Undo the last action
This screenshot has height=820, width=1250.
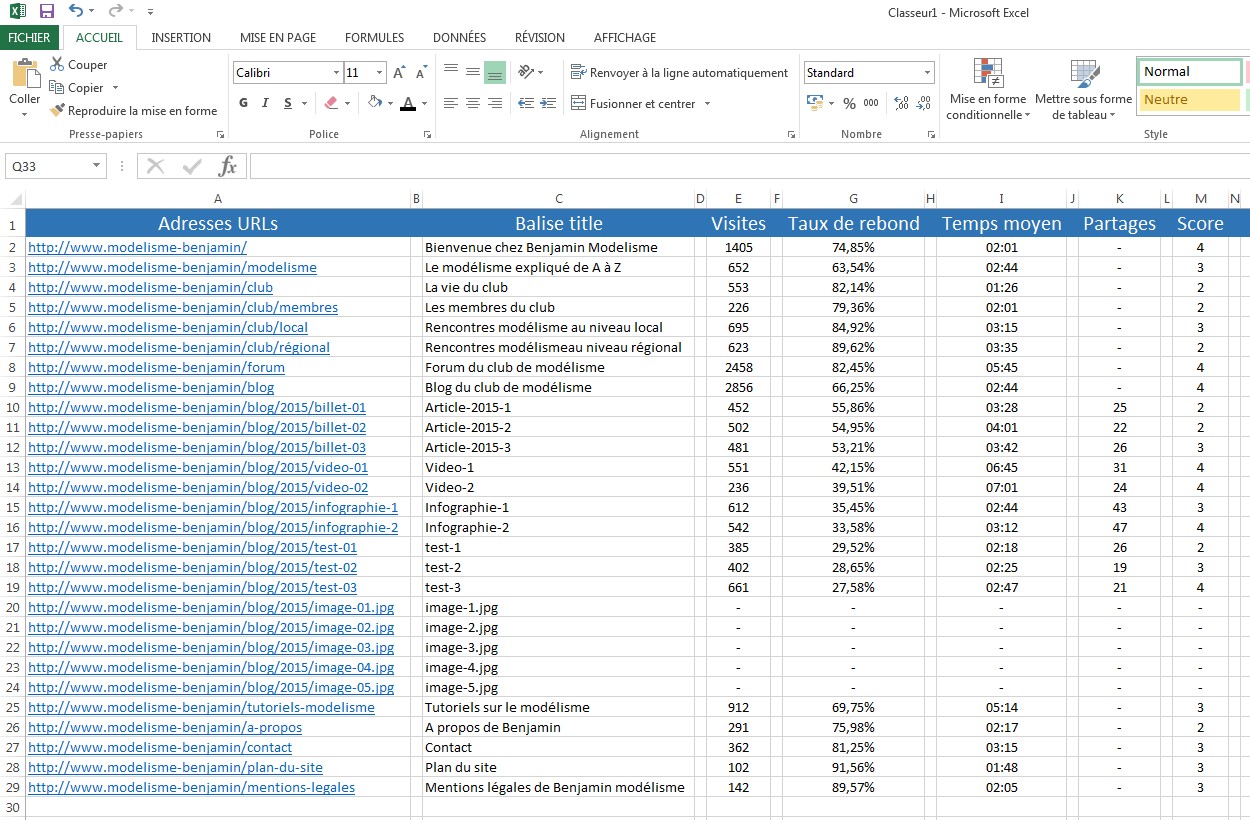[76, 12]
